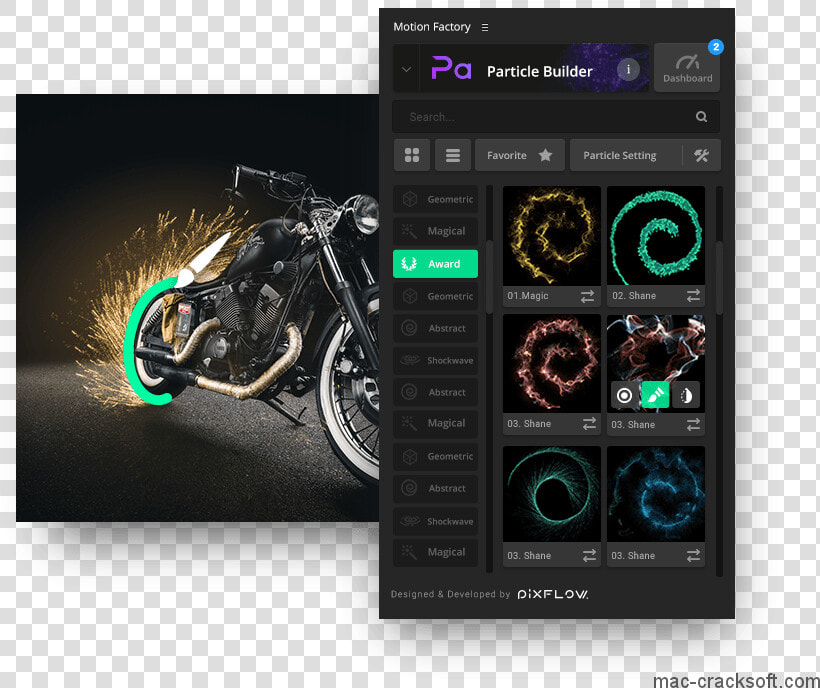Click the Motion Factory panel title
Image resolution: width=820 pixels, height=688 pixels.
click(x=431, y=27)
